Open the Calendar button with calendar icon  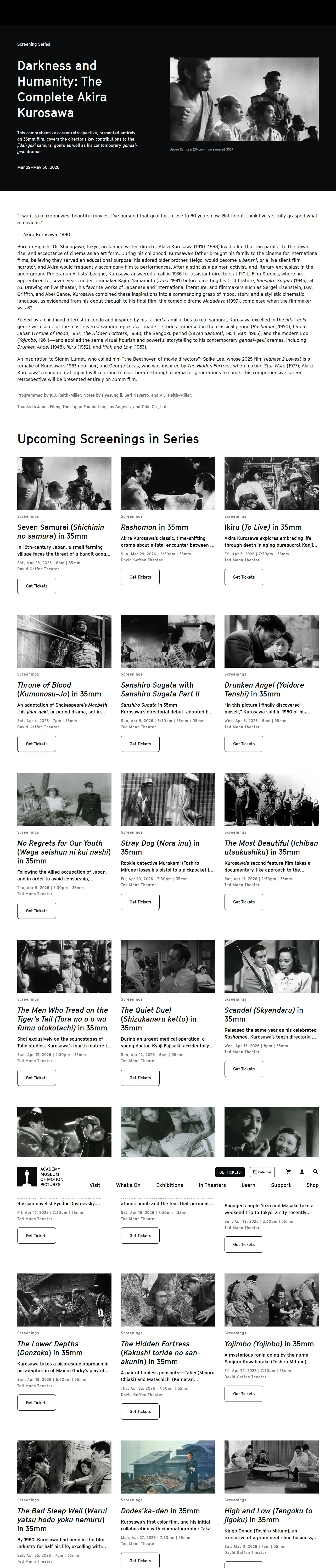(x=262, y=1172)
